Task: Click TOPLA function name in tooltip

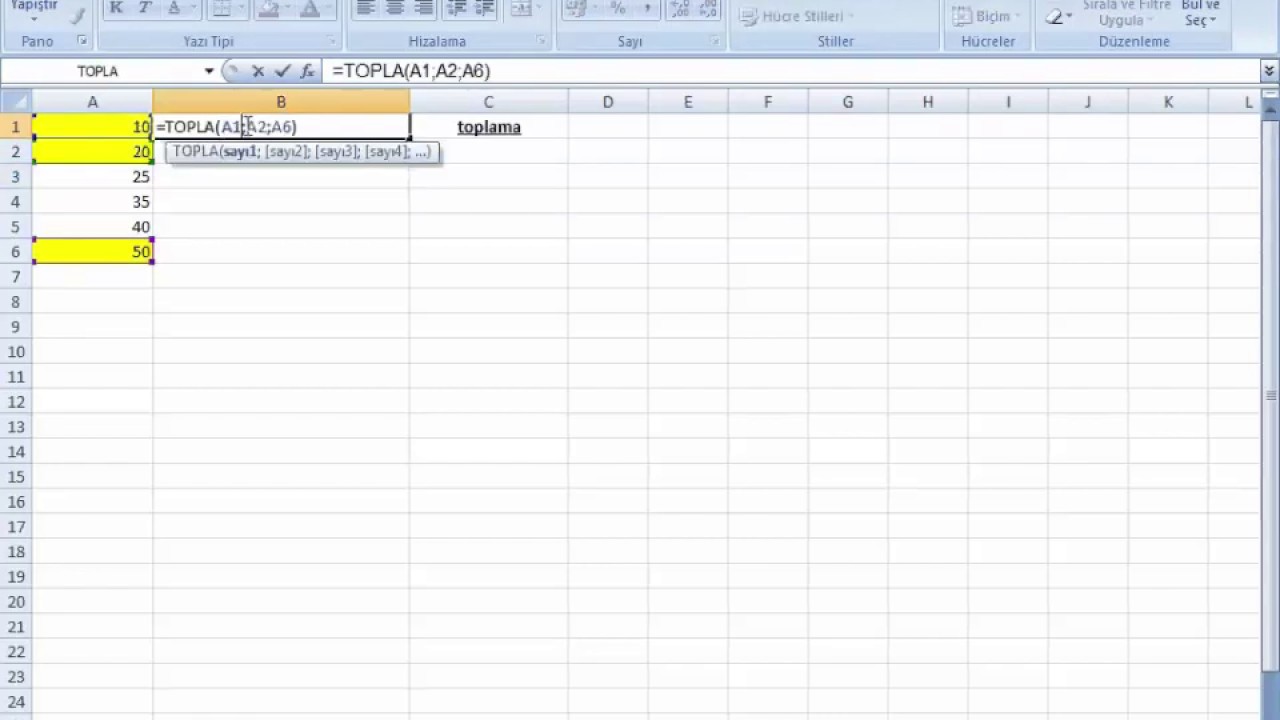Action: click(x=195, y=152)
